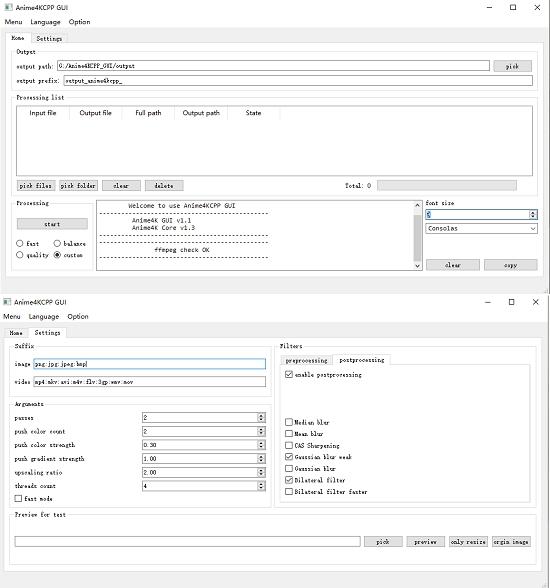Screen dimensions: 550x588
Task: Click the log panel vertical scrollbar
Action: [417, 235]
